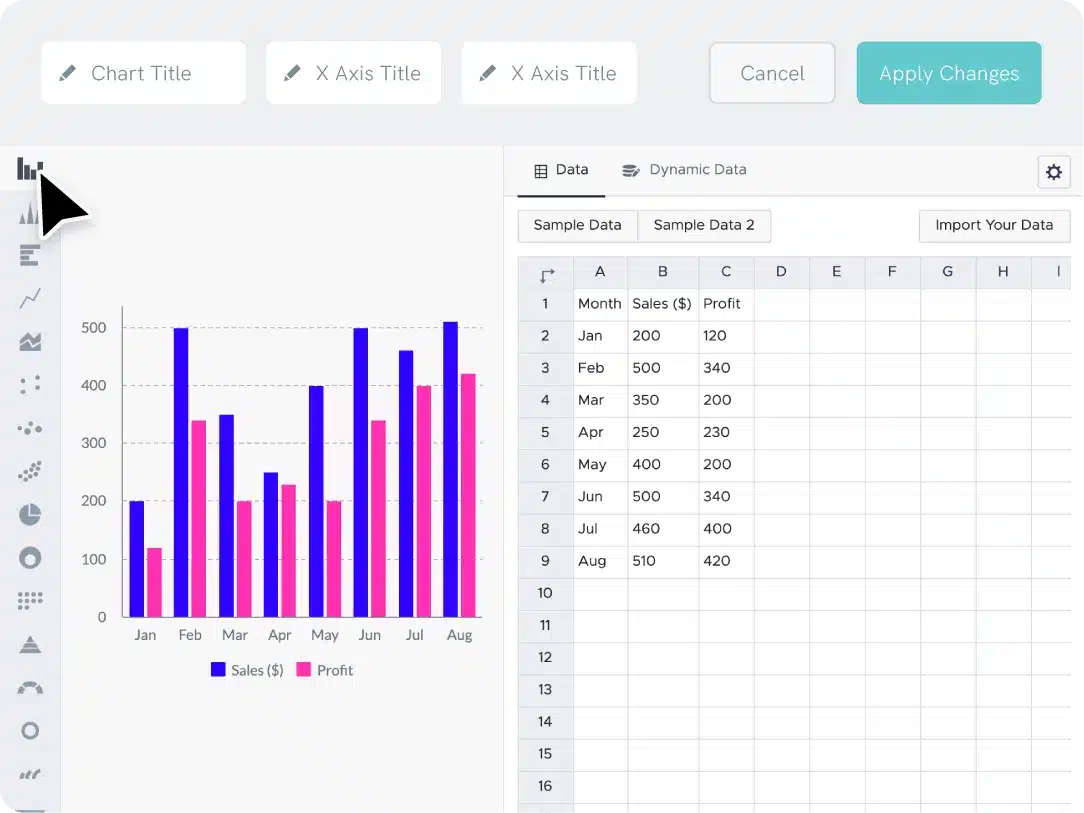Choose the sparse scatter plot icon
Screen dimensions: 1084x813
30,385
